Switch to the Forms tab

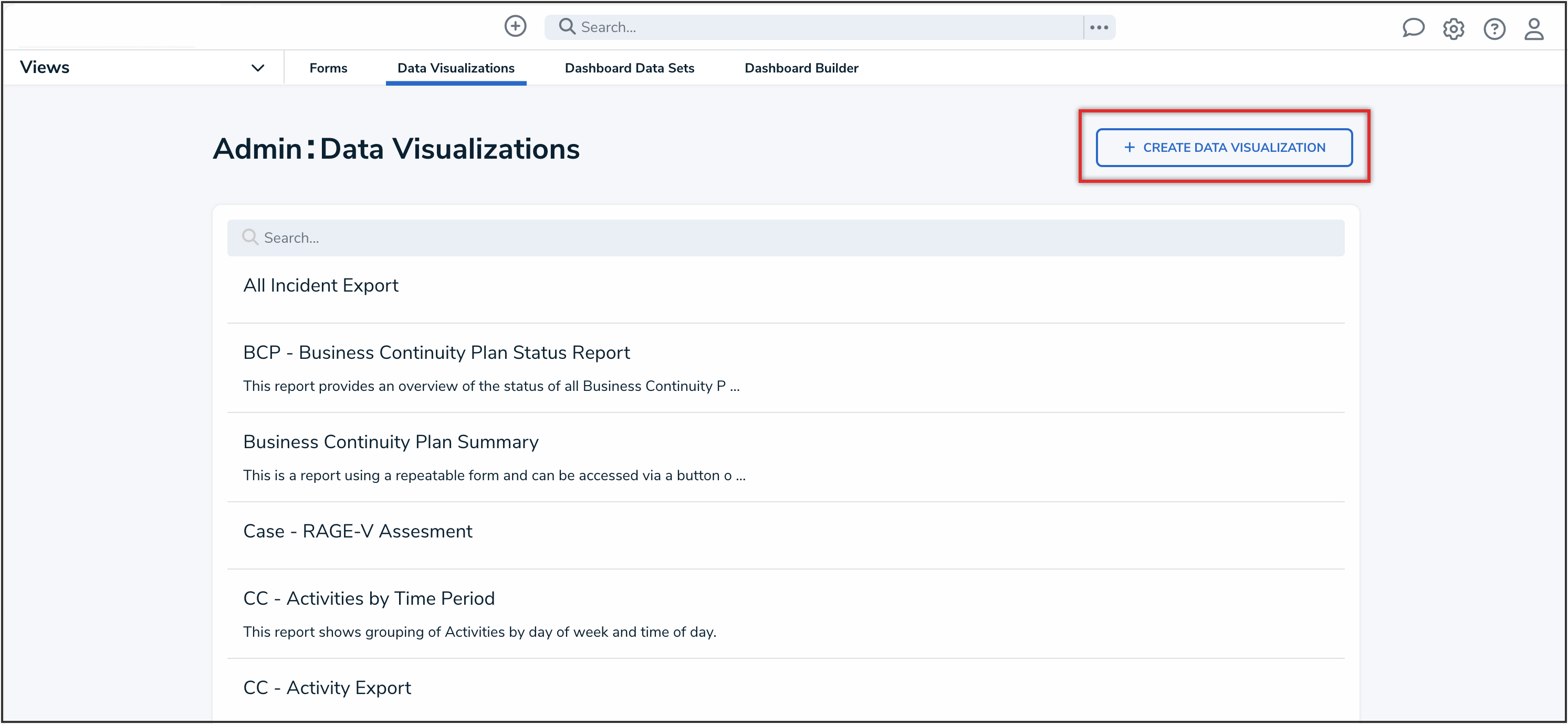pyautogui.click(x=328, y=68)
